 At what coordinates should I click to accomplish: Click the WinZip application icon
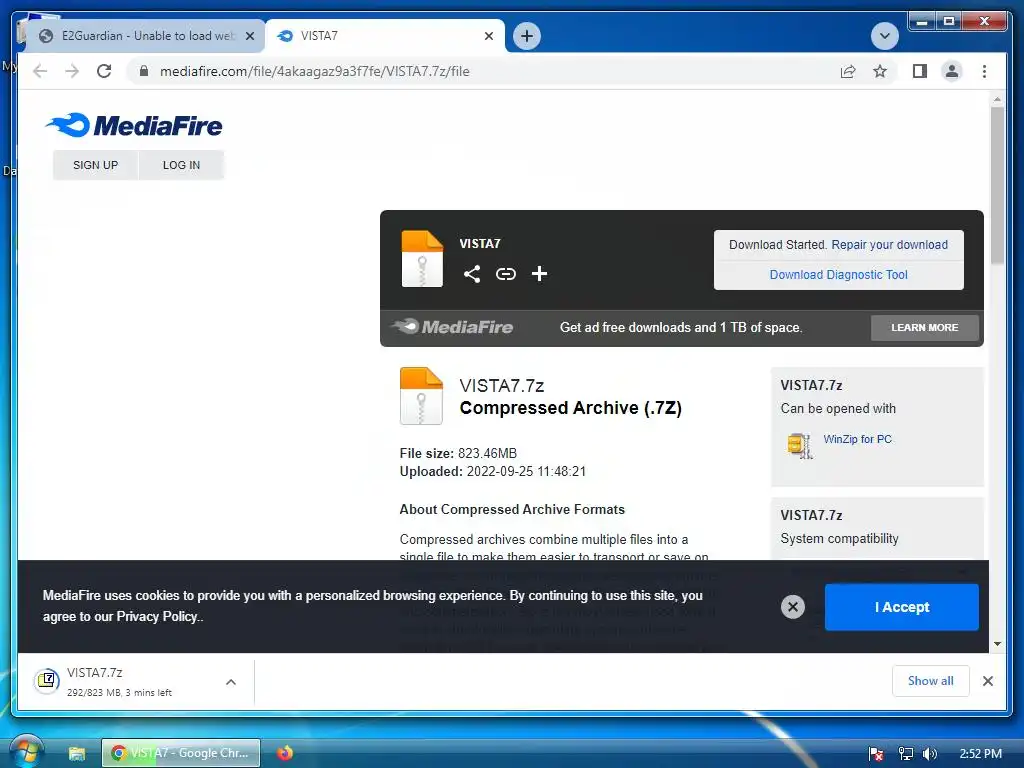tap(799, 445)
